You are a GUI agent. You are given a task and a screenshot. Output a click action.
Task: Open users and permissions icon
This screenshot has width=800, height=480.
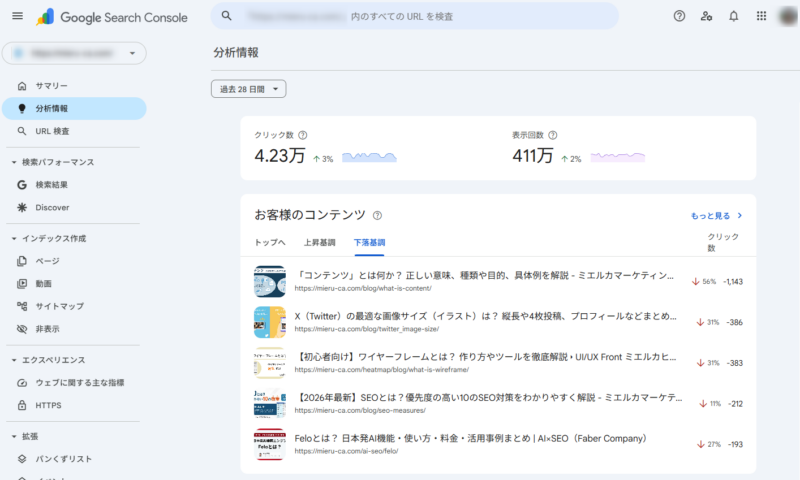(x=707, y=16)
